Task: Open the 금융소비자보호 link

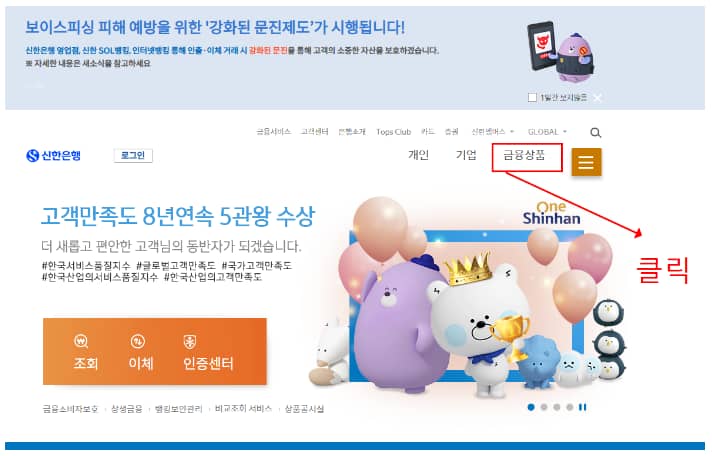Action: [x=70, y=409]
